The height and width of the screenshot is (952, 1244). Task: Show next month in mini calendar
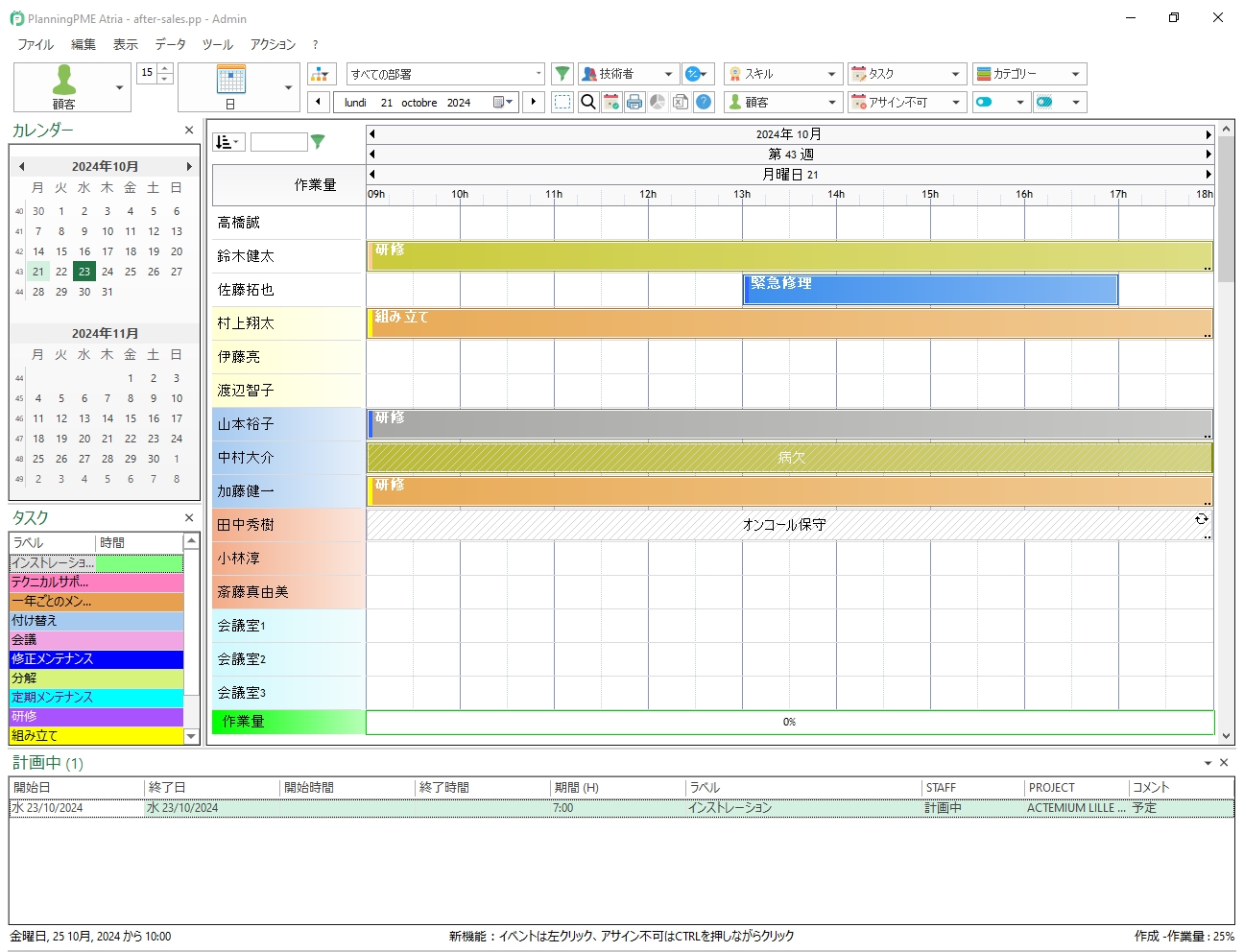(189, 166)
